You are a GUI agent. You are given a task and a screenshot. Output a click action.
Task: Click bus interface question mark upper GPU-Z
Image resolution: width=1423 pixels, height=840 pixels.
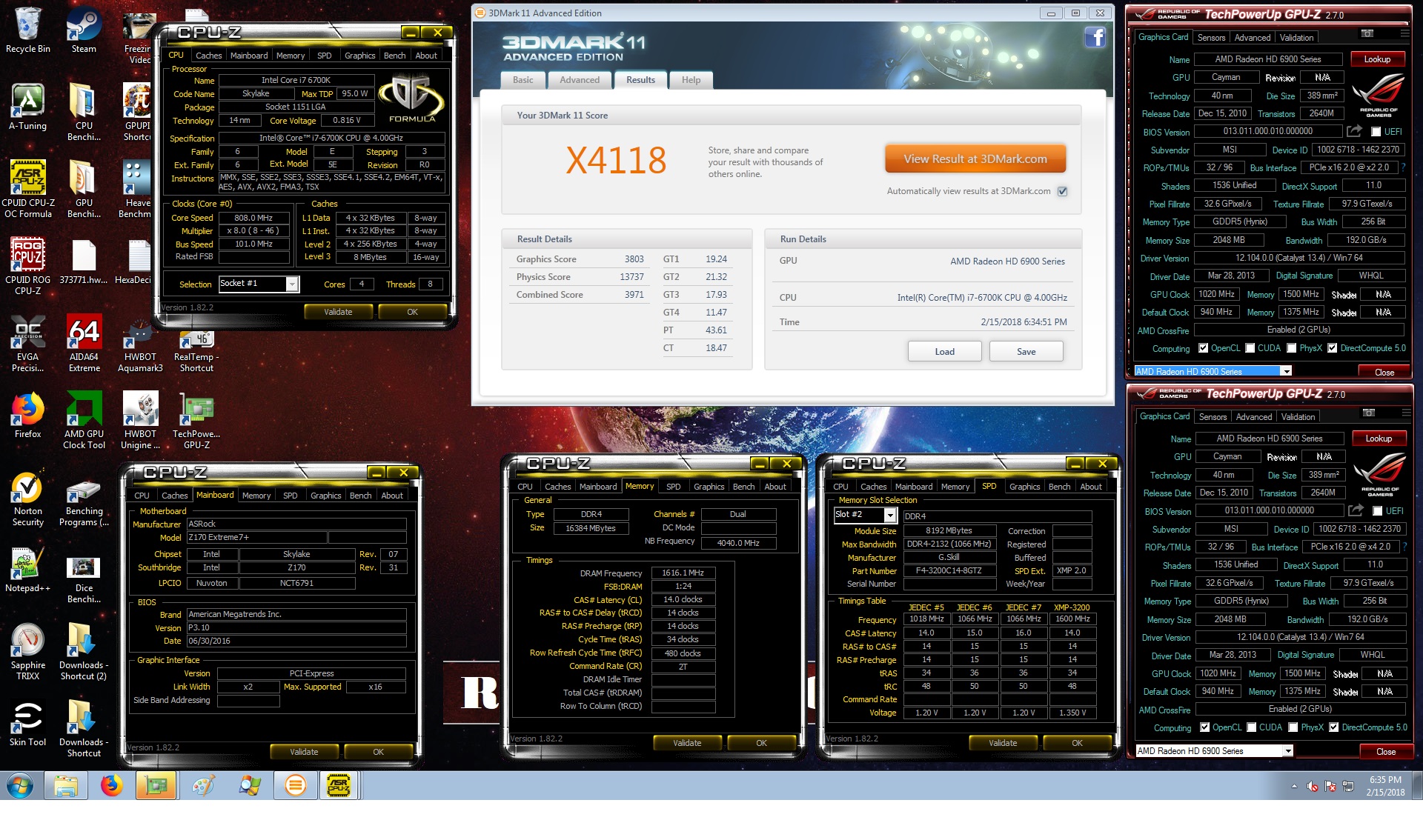click(1403, 168)
